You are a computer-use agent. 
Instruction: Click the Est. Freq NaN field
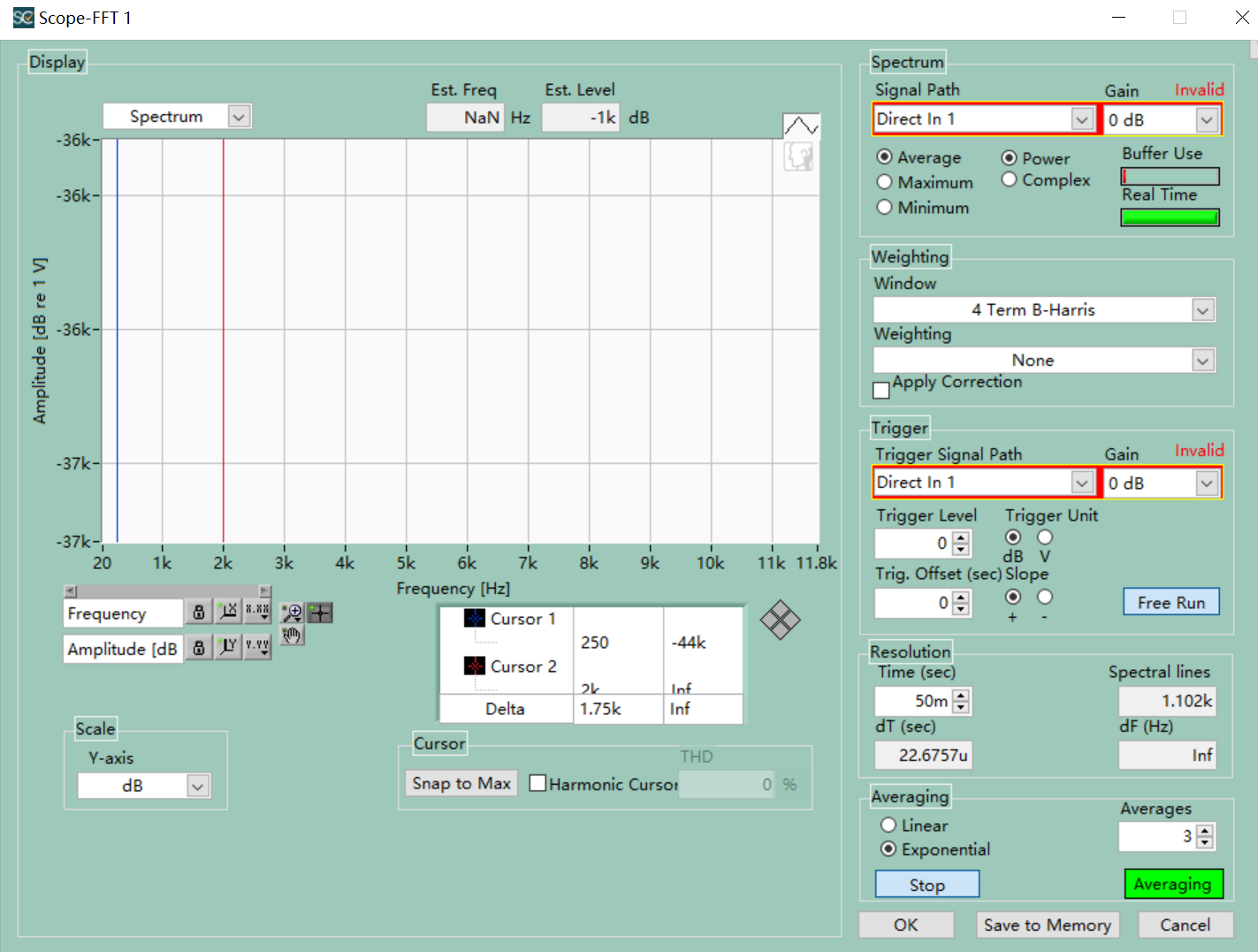pos(465,118)
